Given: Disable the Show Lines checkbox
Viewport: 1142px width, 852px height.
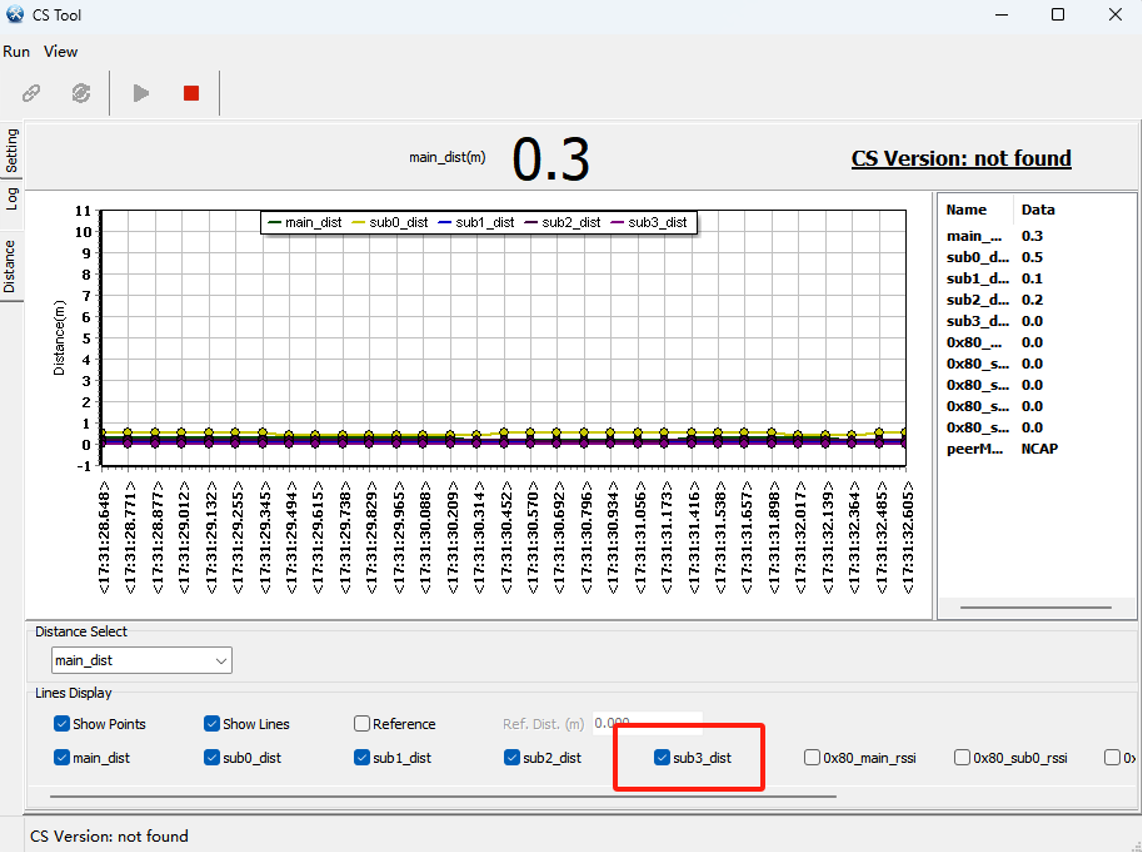Looking at the screenshot, I should click(212, 724).
